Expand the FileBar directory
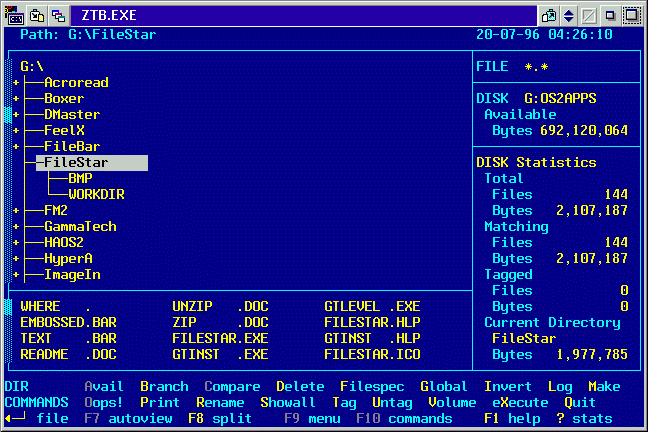 coord(16,146)
